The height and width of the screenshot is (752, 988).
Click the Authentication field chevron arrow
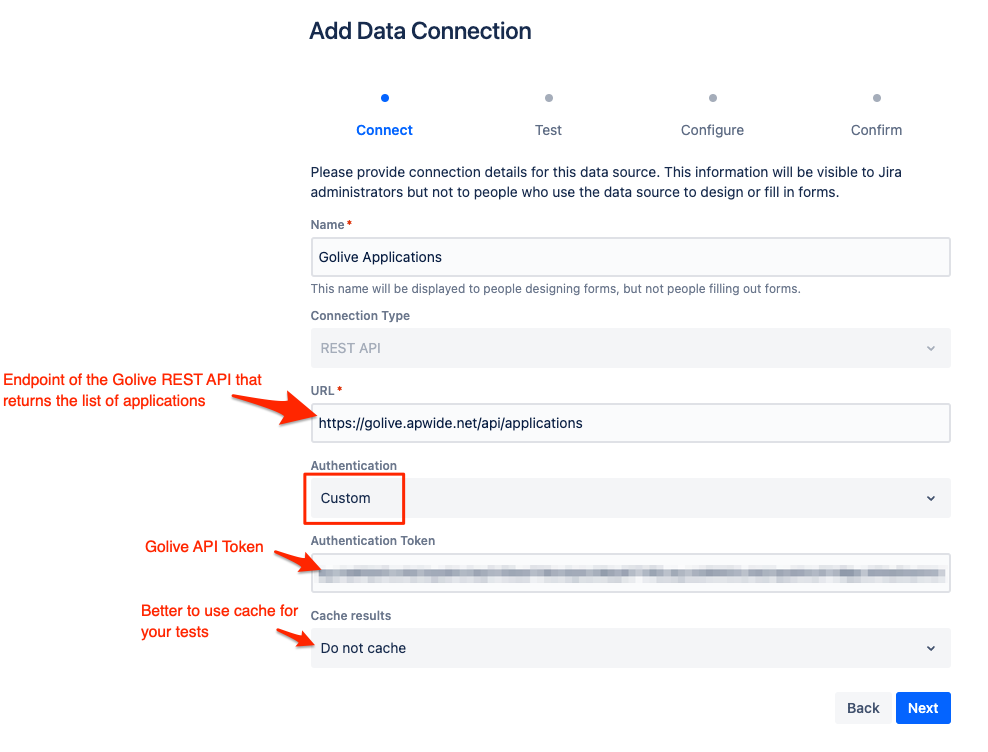(931, 498)
